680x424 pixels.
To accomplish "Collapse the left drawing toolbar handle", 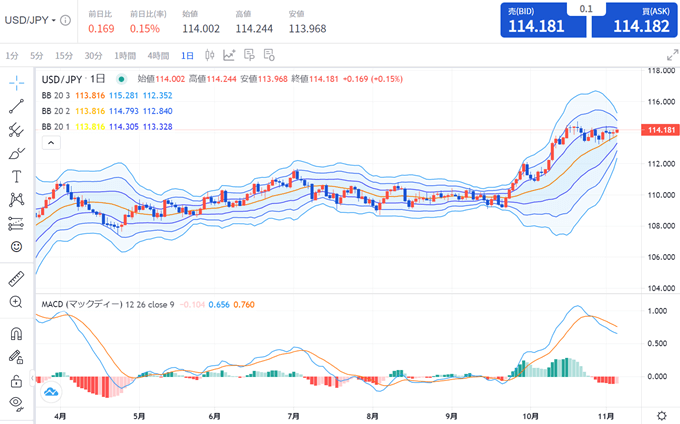I will tap(32, 378).
